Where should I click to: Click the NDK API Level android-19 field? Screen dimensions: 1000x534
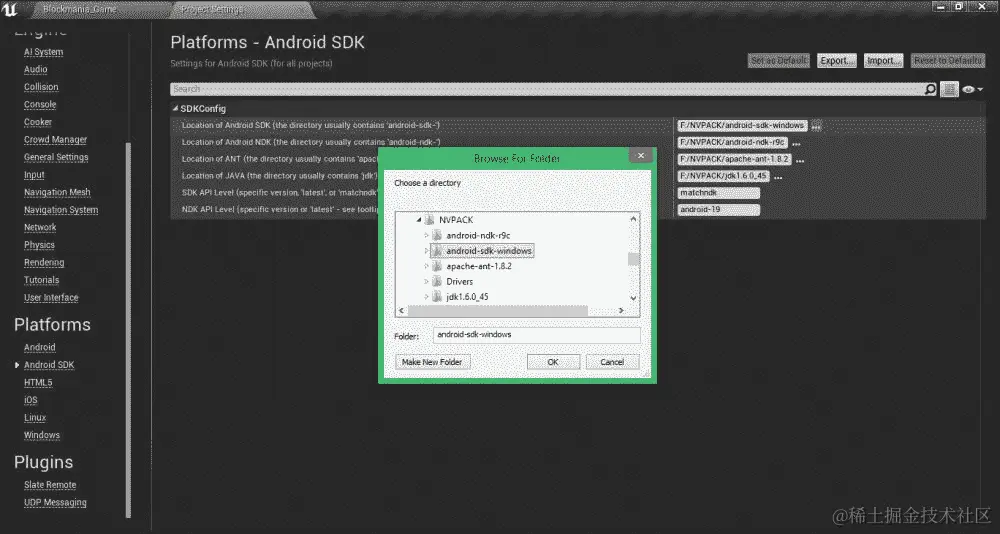click(x=719, y=209)
